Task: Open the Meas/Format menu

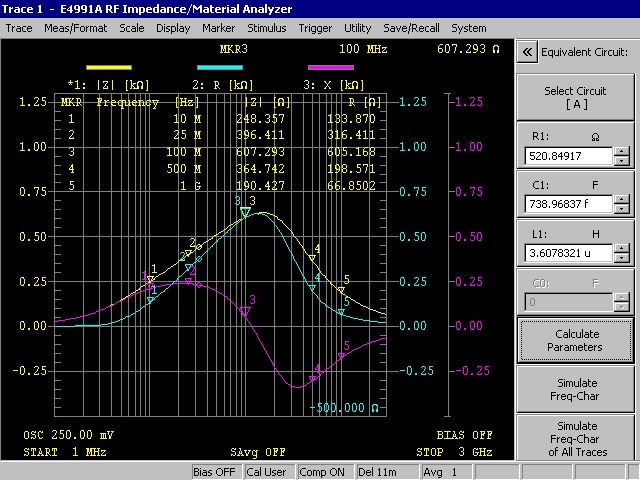Action: (x=76, y=28)
